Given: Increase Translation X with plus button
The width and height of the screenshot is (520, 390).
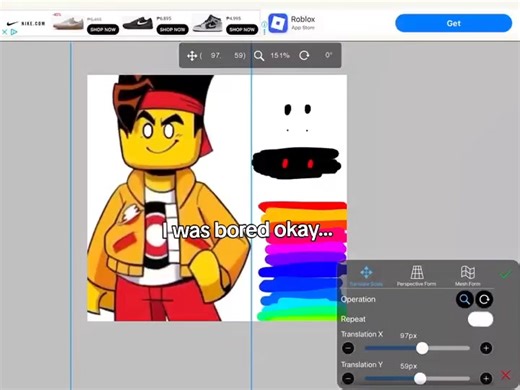Looking at the screenshot, I should pos(486,348).
